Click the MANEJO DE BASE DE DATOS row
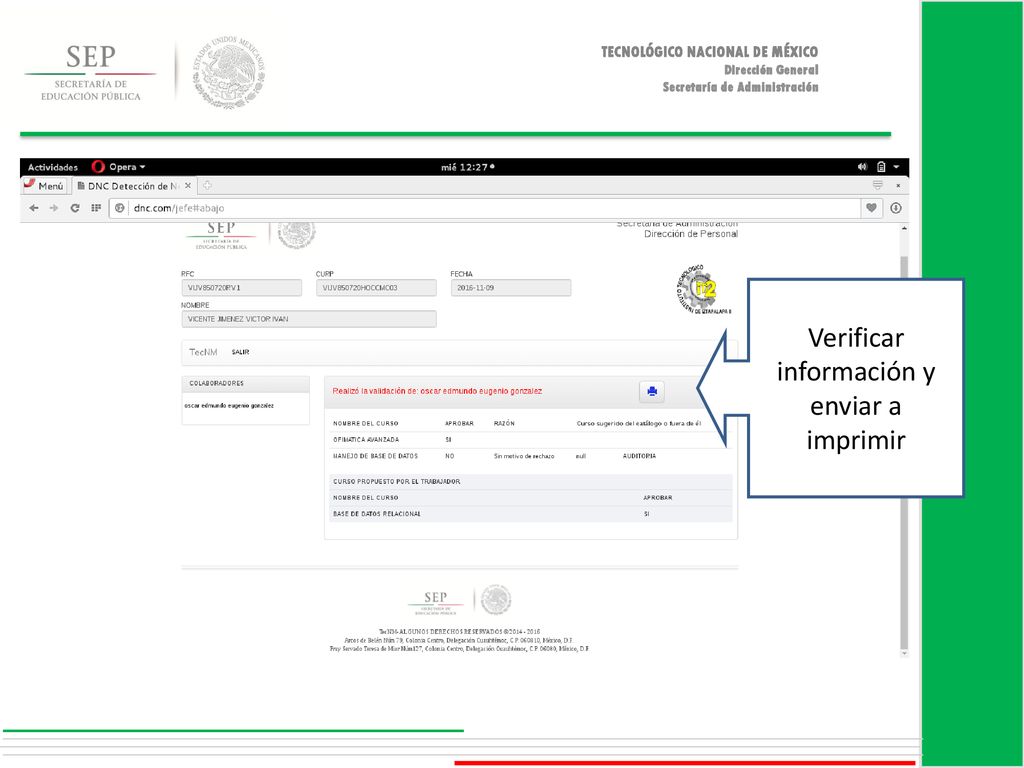 (x=530, y=456)
